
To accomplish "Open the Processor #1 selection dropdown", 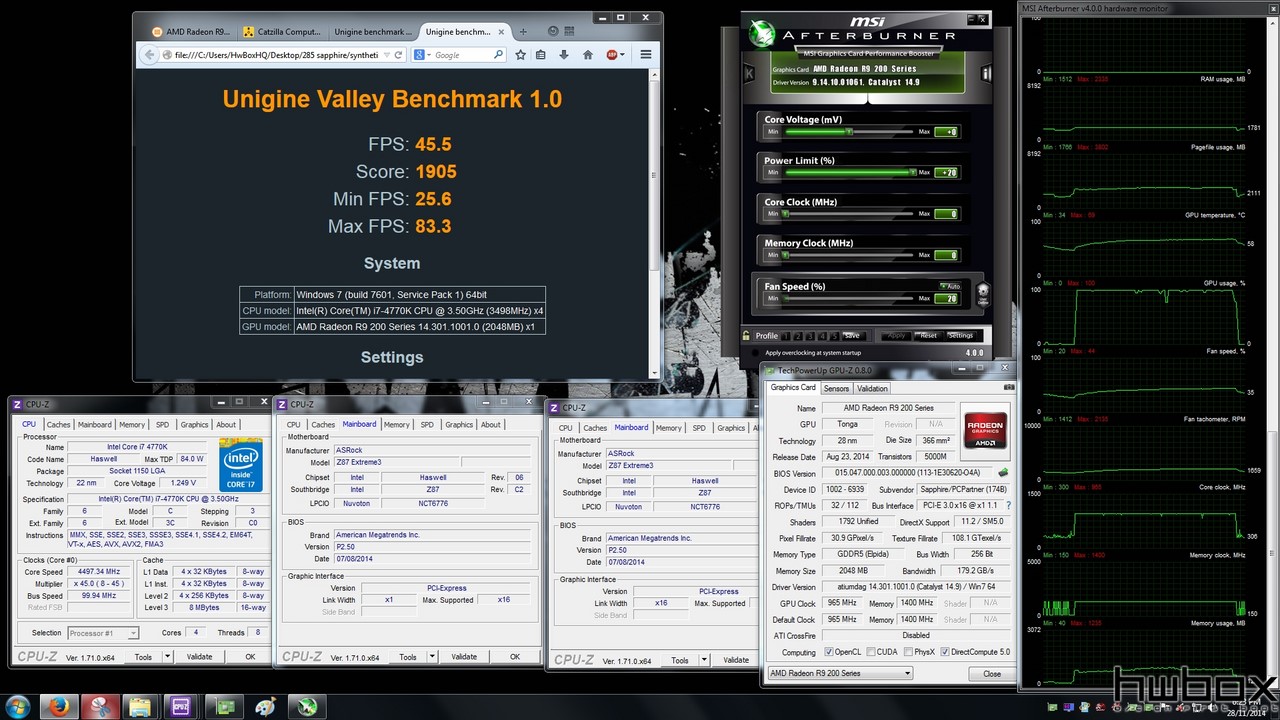I will click(x=103, y=633).
